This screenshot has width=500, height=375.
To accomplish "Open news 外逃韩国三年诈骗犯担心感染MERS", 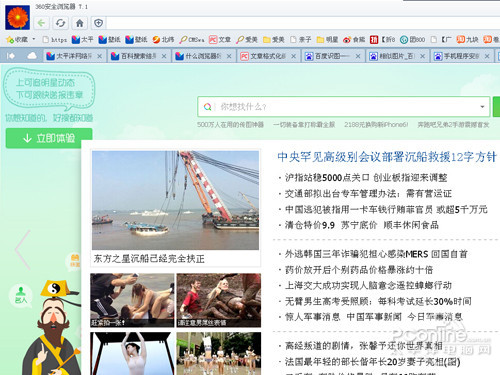I will point(376,254).
